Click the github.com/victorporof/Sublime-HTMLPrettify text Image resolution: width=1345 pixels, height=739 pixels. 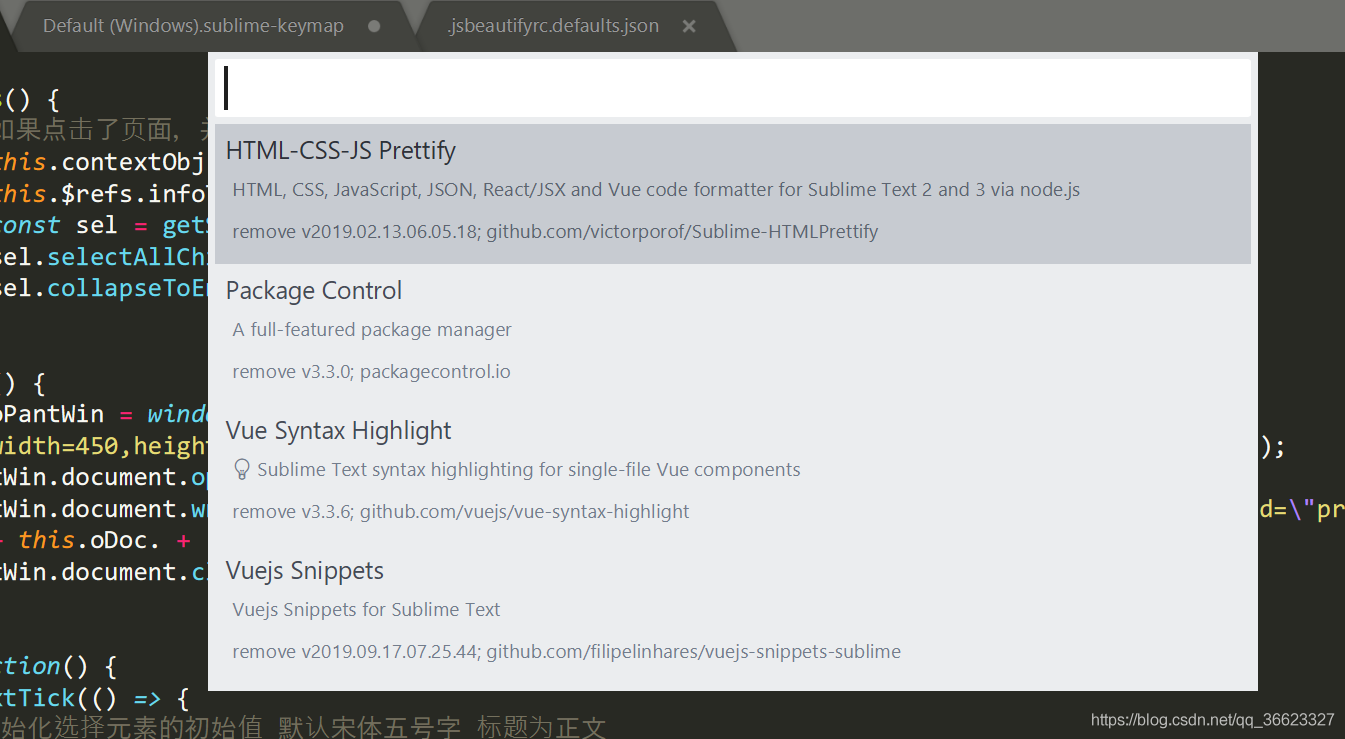click(682, 232)
